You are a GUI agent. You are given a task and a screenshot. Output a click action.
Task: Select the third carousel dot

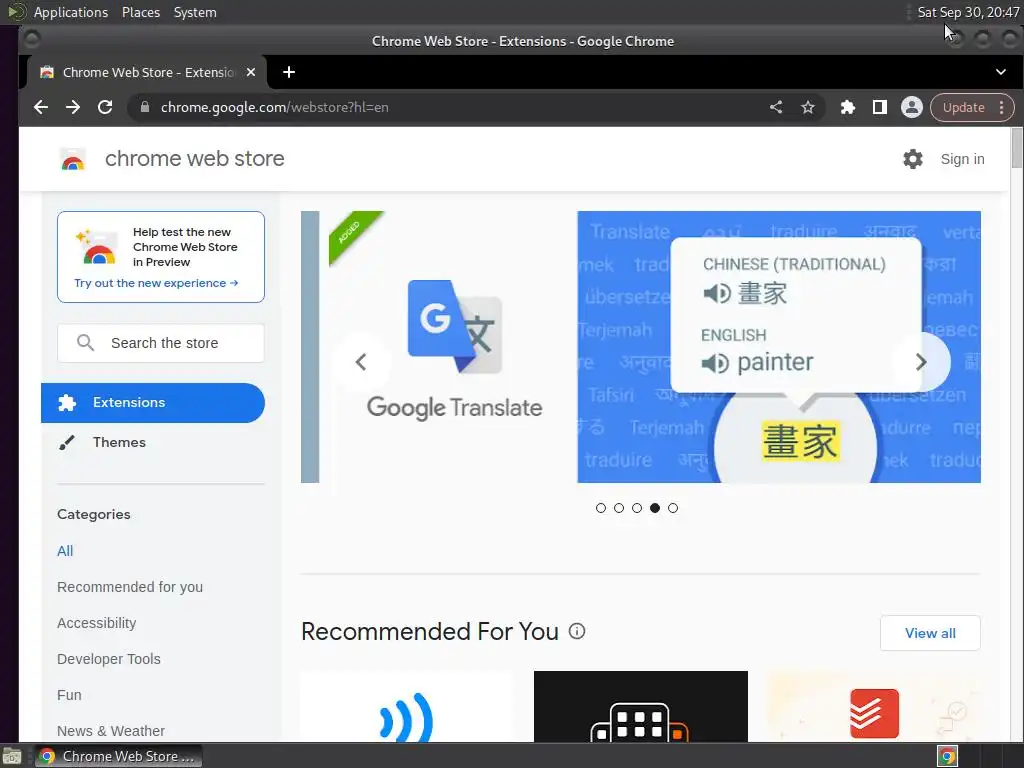[x=637, y=508]
